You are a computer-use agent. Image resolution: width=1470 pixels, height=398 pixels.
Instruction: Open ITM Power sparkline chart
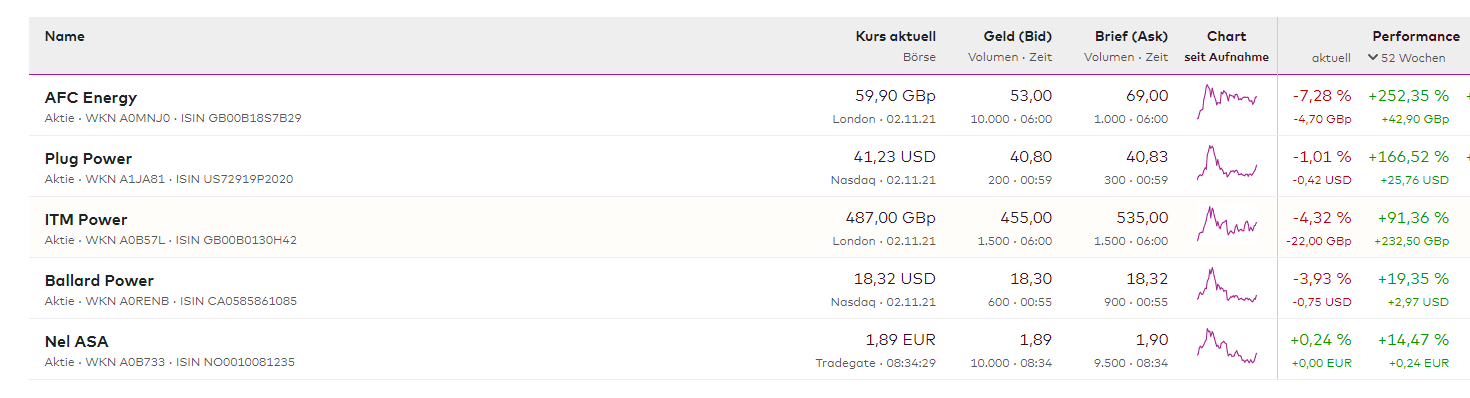(x=1227, y=221)
